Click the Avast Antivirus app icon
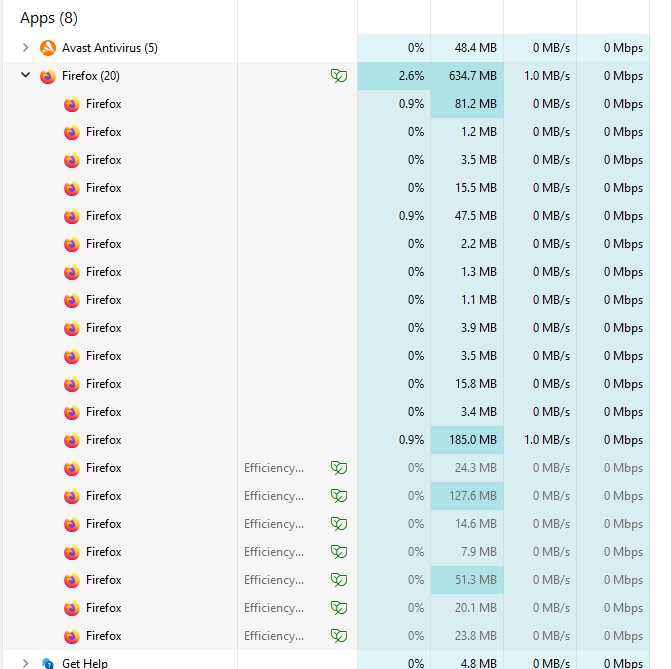Screen dimensions: 671x669 point(47,48)
